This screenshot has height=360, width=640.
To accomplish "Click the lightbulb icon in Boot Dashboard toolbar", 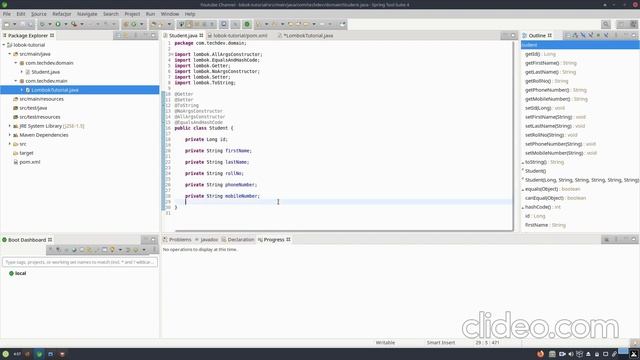I will point(112,249).
